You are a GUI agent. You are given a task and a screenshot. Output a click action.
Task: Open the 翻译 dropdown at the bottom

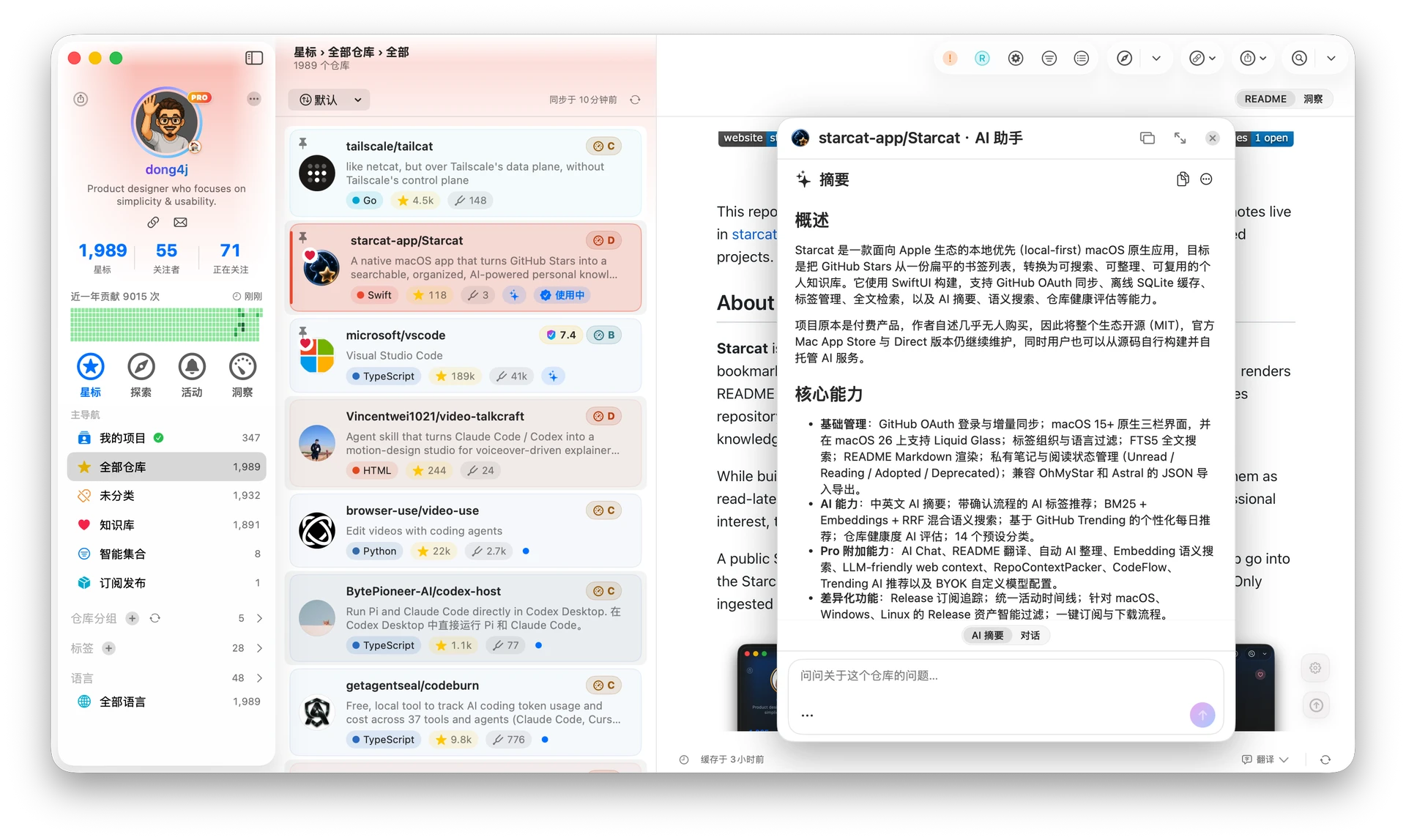tap(1265, 759)
